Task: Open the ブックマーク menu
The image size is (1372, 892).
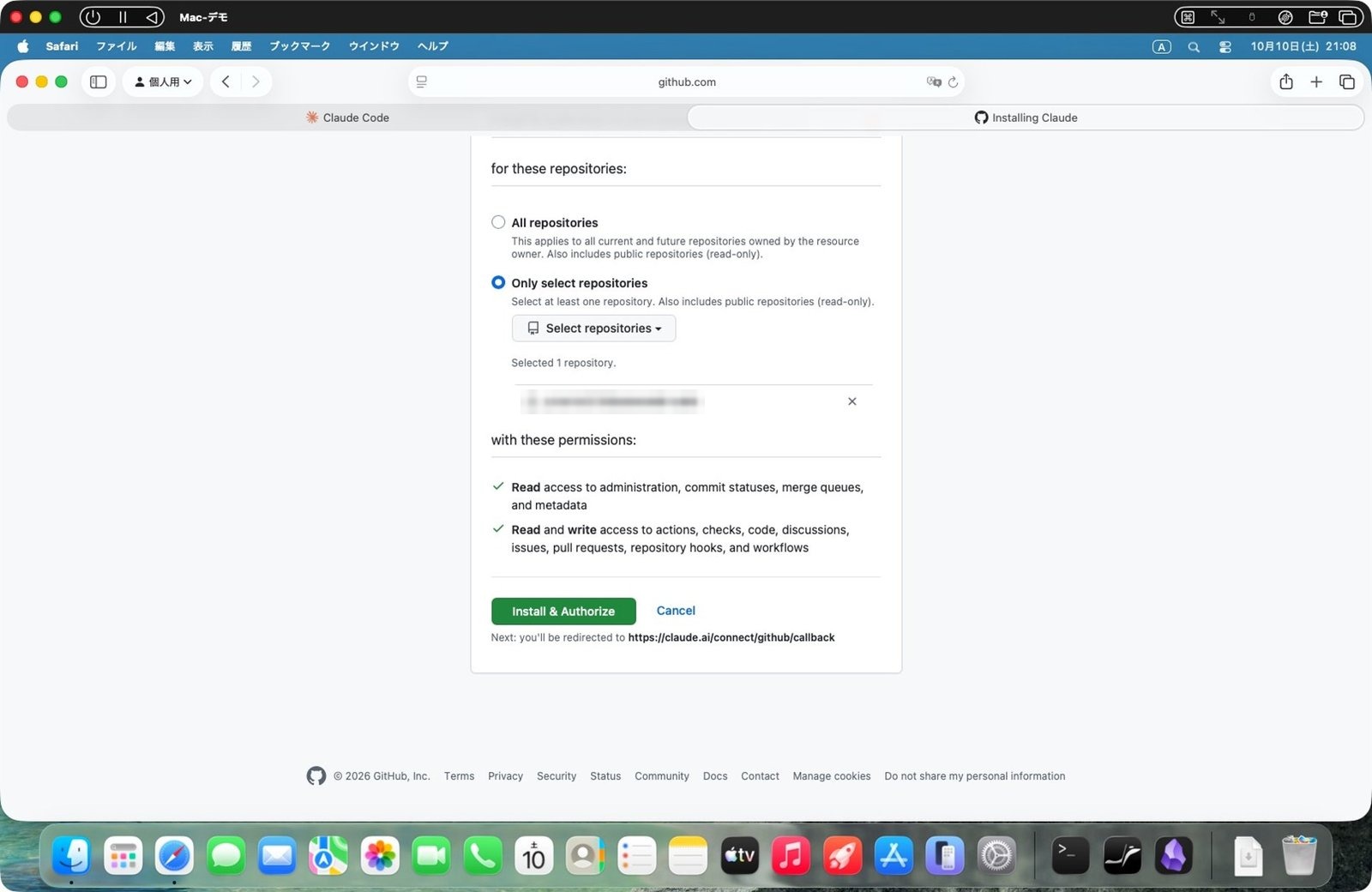Action: (300, 46)
